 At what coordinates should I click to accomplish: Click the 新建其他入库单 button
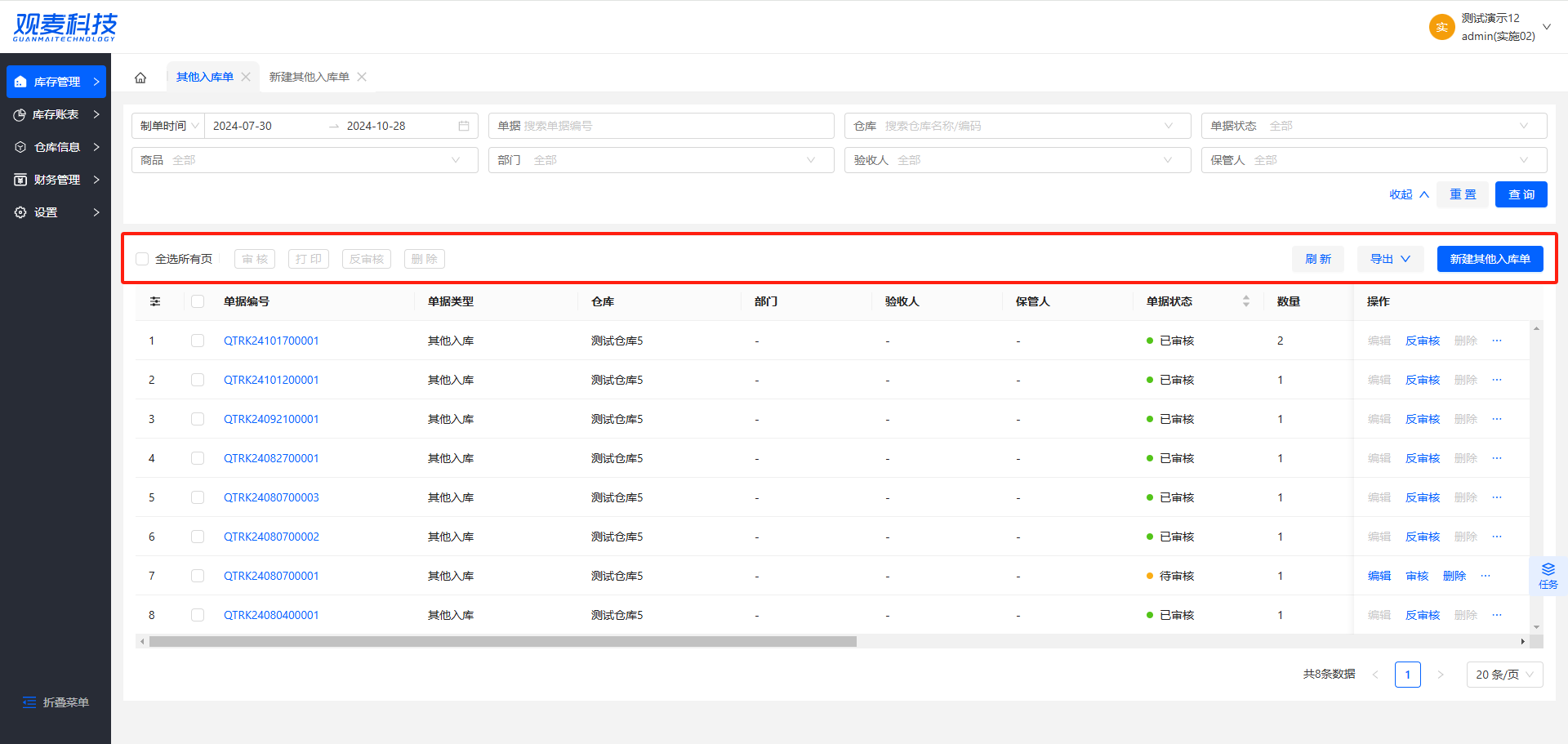(1490, 259)
